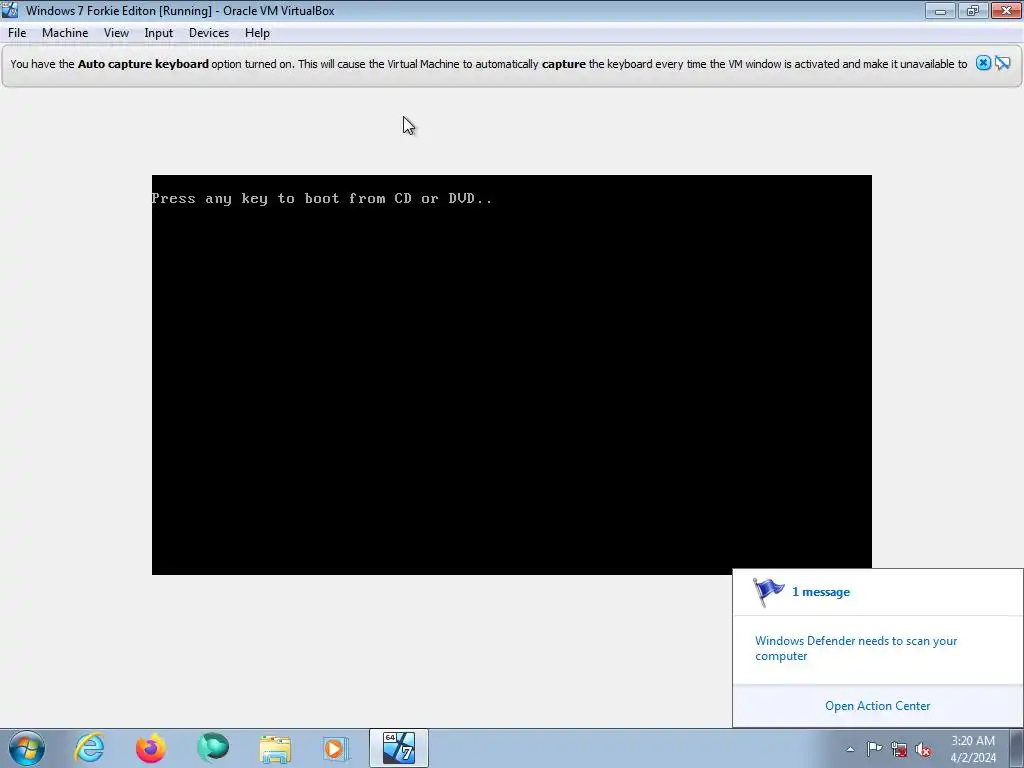Click inside the VM boot screen
This screenshot has width=1024, height=768.
pos(511,375)
